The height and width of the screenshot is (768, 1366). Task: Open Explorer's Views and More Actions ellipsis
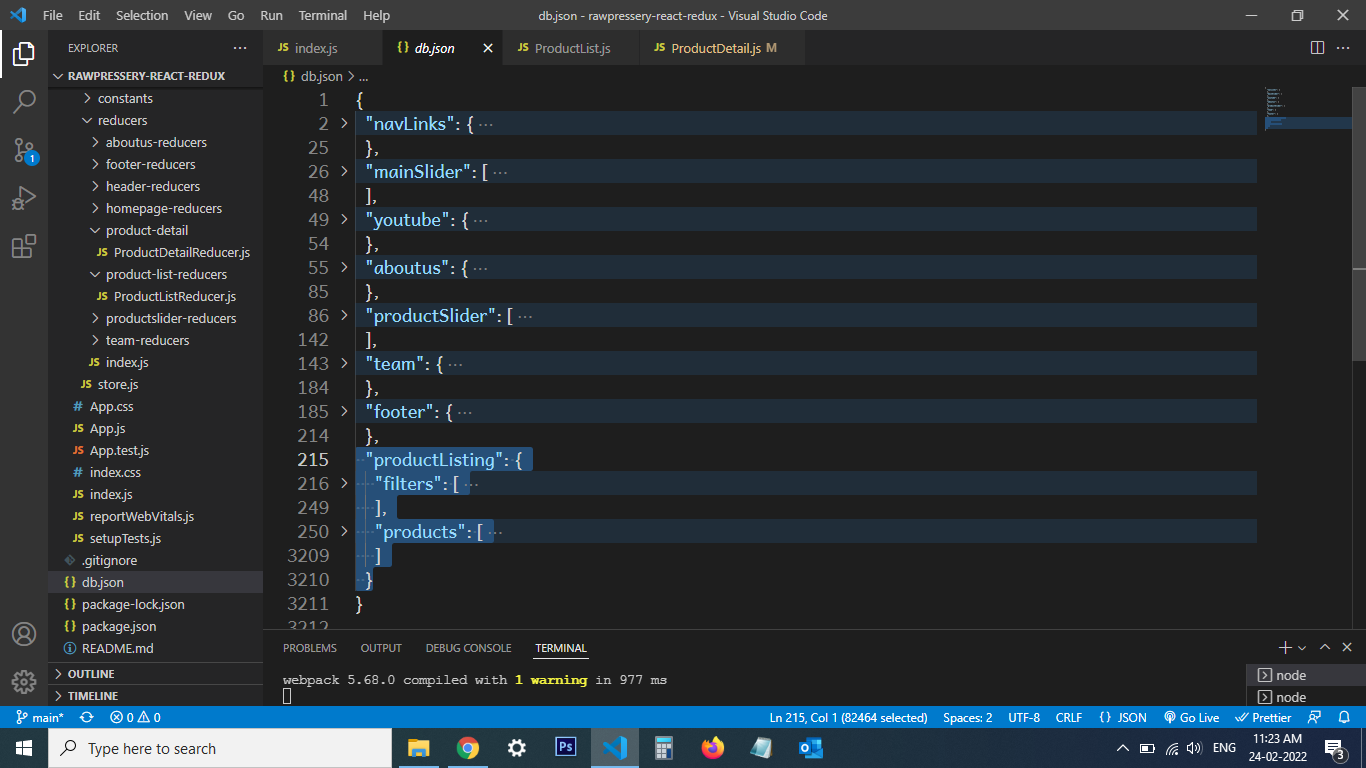pyautogui.click(x=240, y=48)
